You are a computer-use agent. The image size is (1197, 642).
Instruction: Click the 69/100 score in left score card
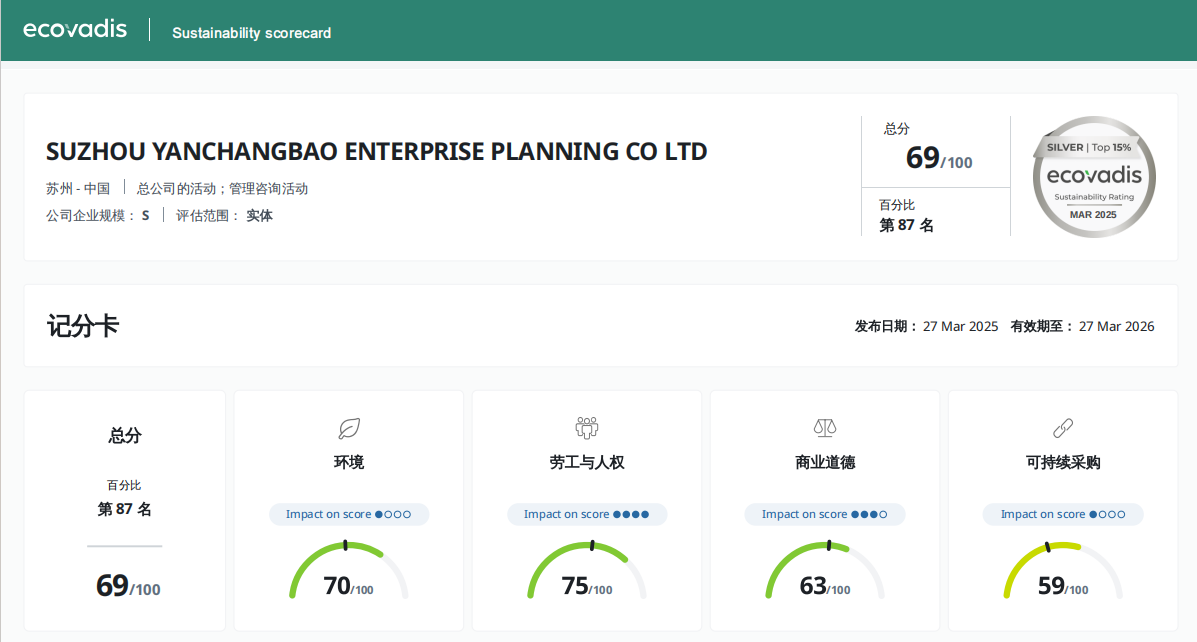[127, 586]
